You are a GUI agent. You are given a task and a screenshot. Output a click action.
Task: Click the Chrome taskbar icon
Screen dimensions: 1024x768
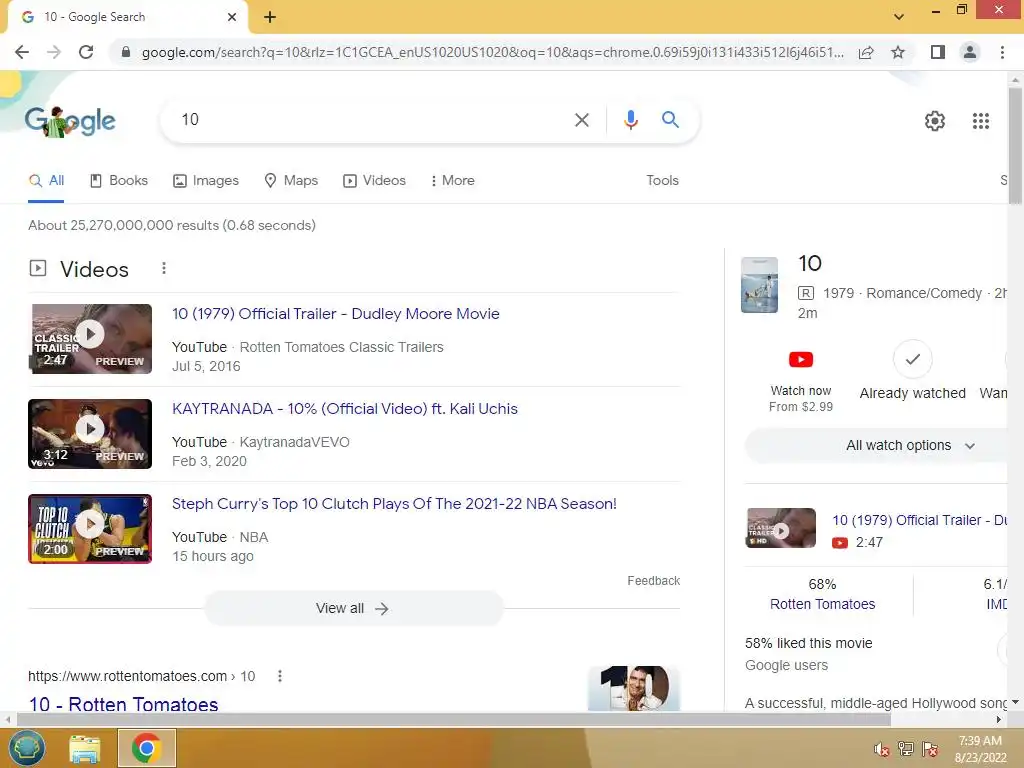tap(146, 748)
